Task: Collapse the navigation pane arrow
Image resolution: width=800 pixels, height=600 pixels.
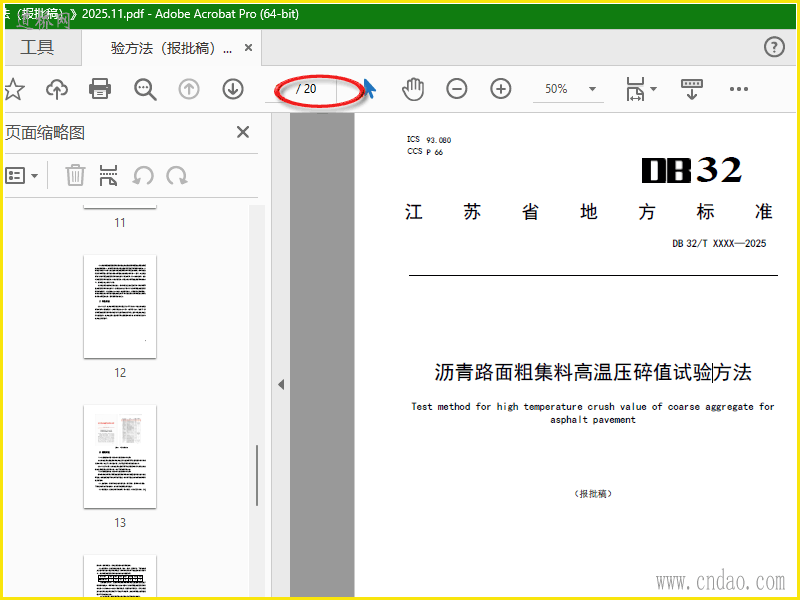Action: coord(281,384)
